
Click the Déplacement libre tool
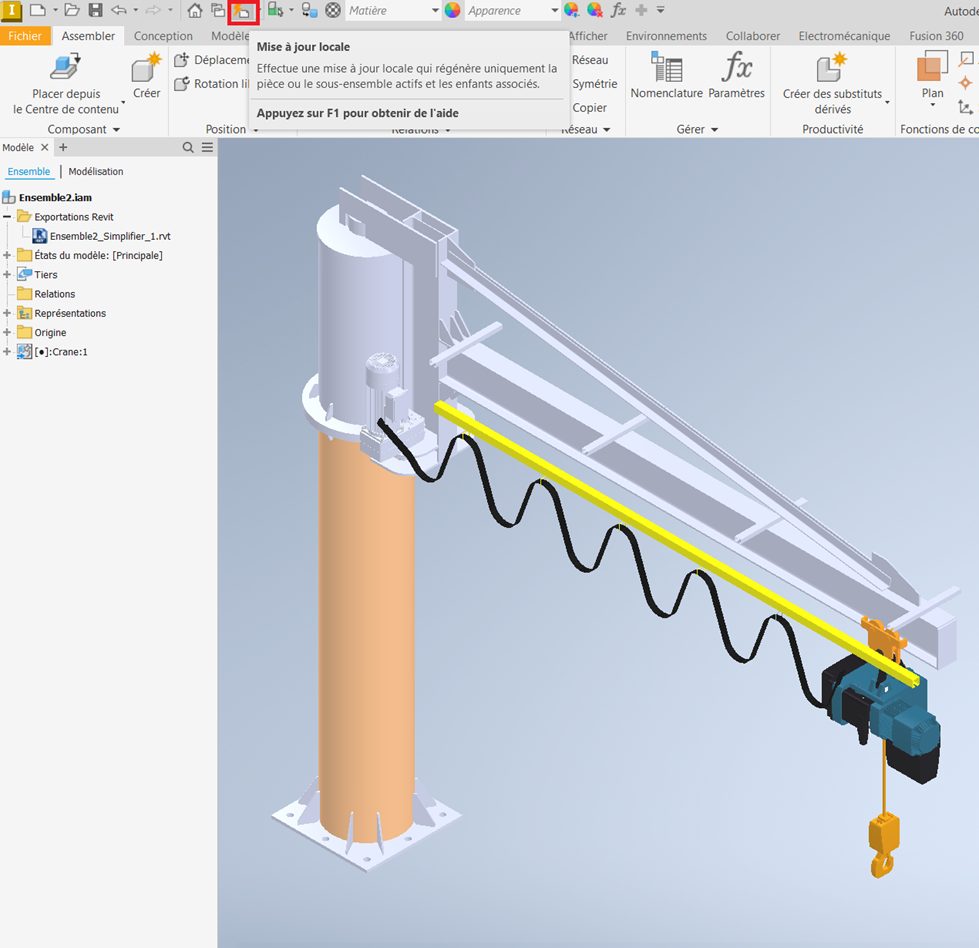[212, 60]
